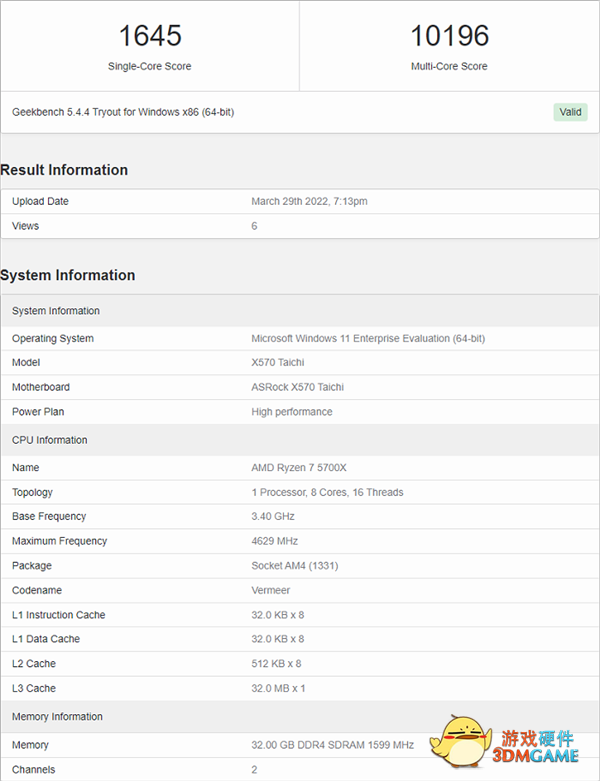Click the CPU Name label

click(x=25, y=468)
